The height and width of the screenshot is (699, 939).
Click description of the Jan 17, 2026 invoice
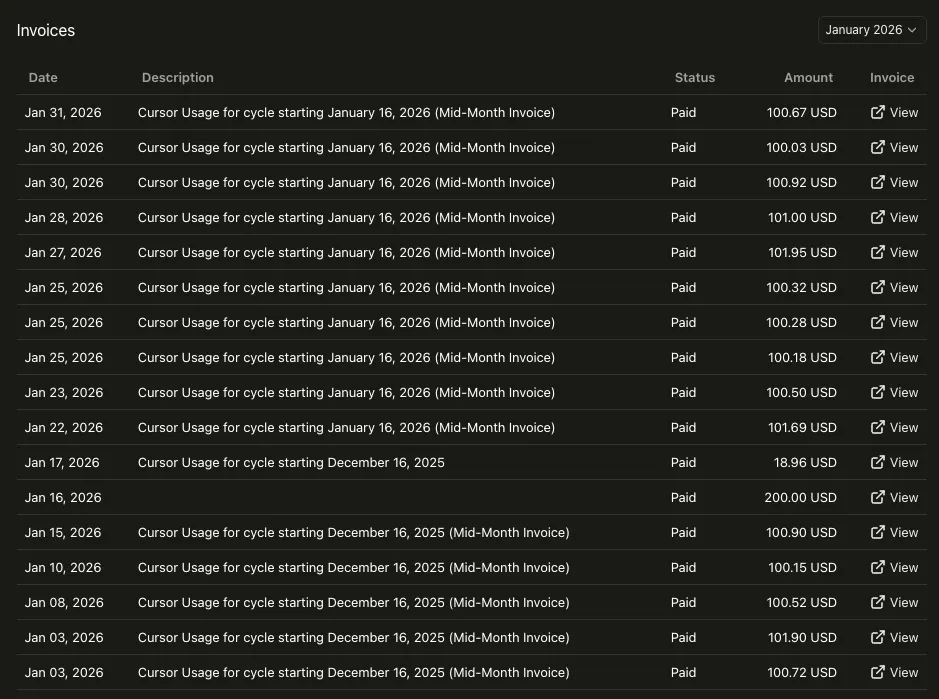(291, 462)
